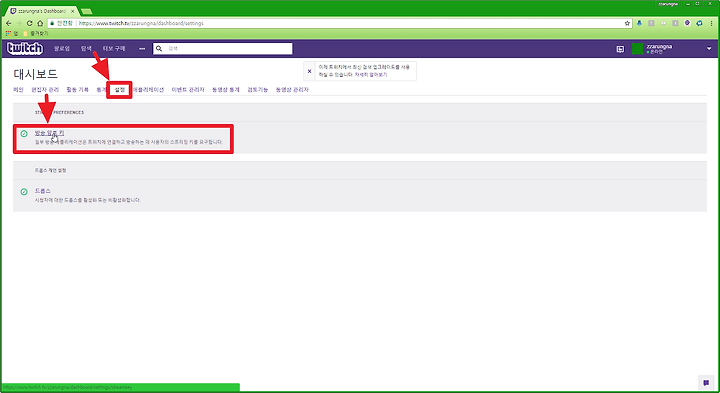Open the chat bubble icon at bottom right
720x393 pixels.
point(706,382)
